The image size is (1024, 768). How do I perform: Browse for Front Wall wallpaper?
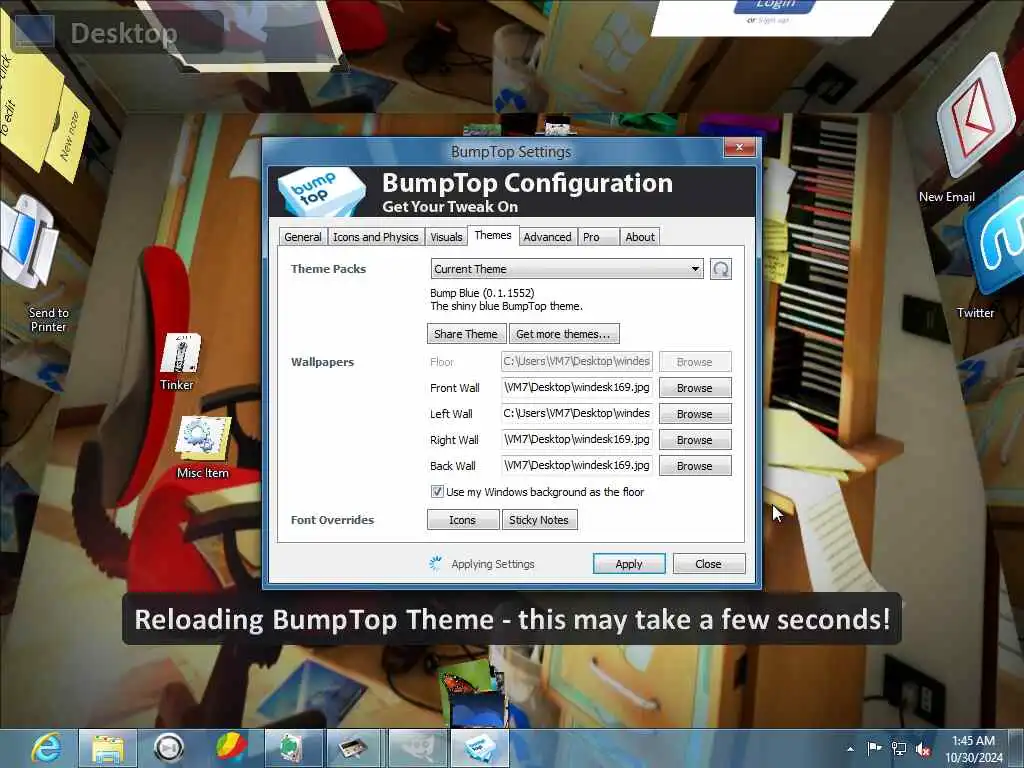tap(695, 387)
